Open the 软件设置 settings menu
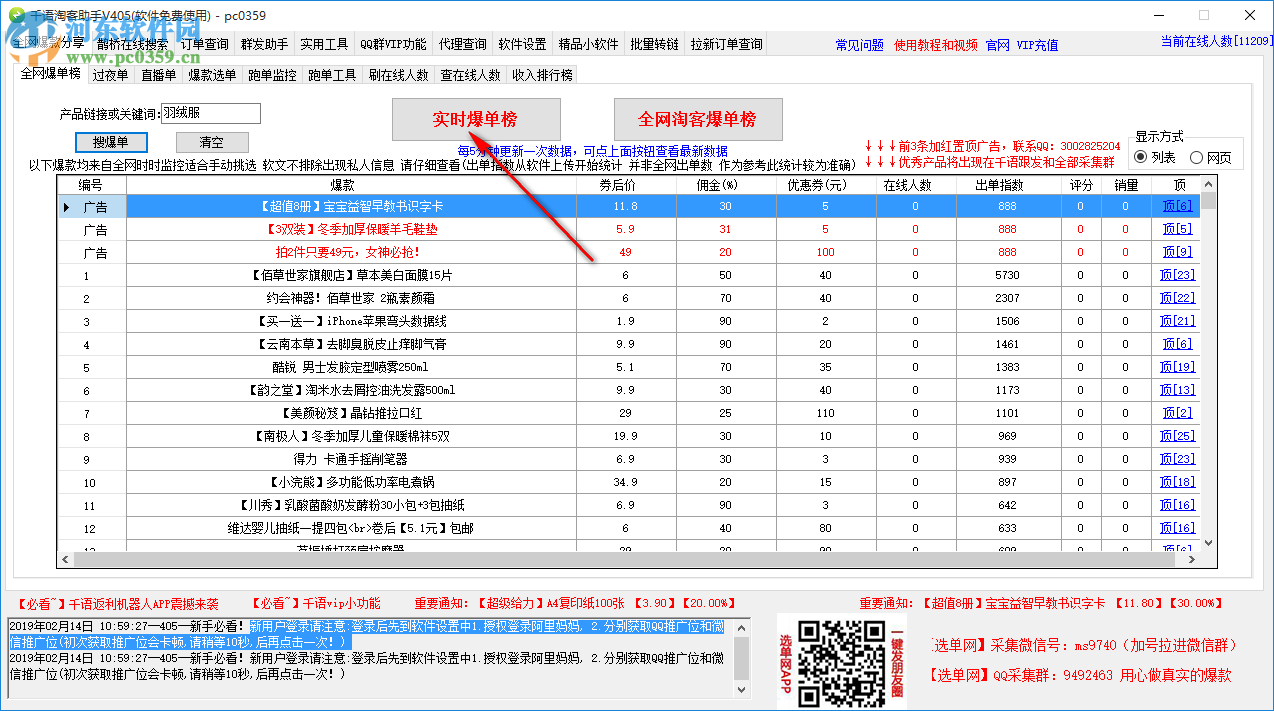 523,43
